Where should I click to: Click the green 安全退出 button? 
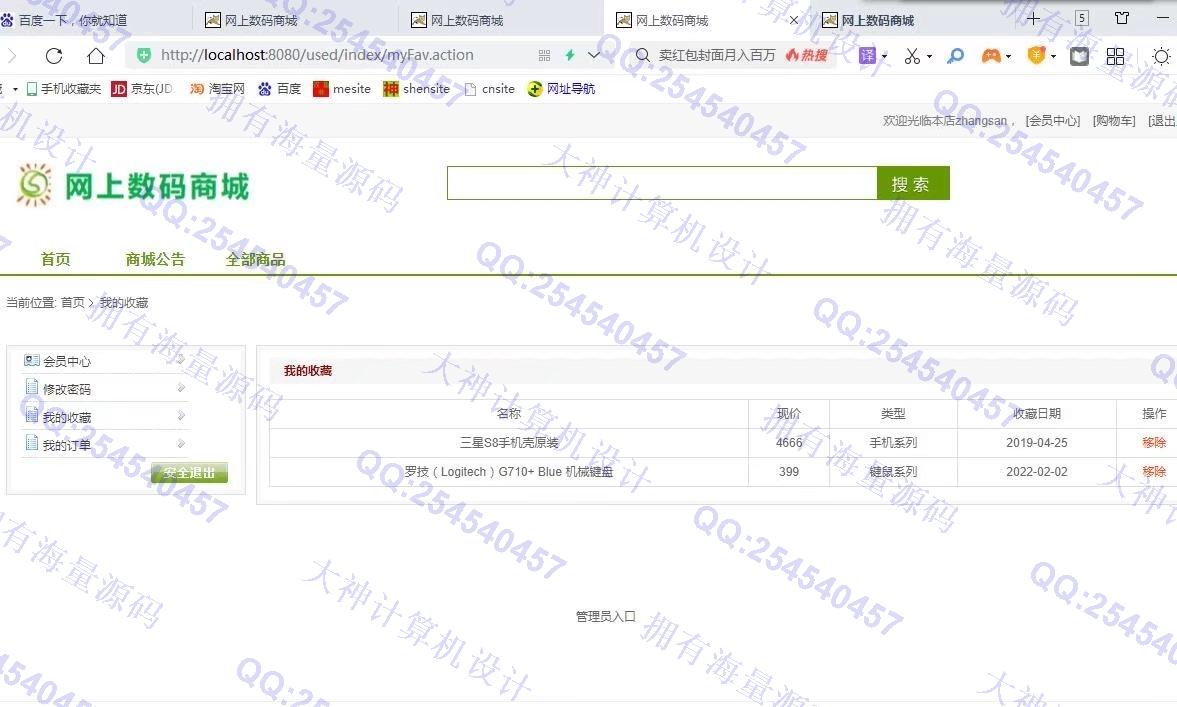click(189, 473)
